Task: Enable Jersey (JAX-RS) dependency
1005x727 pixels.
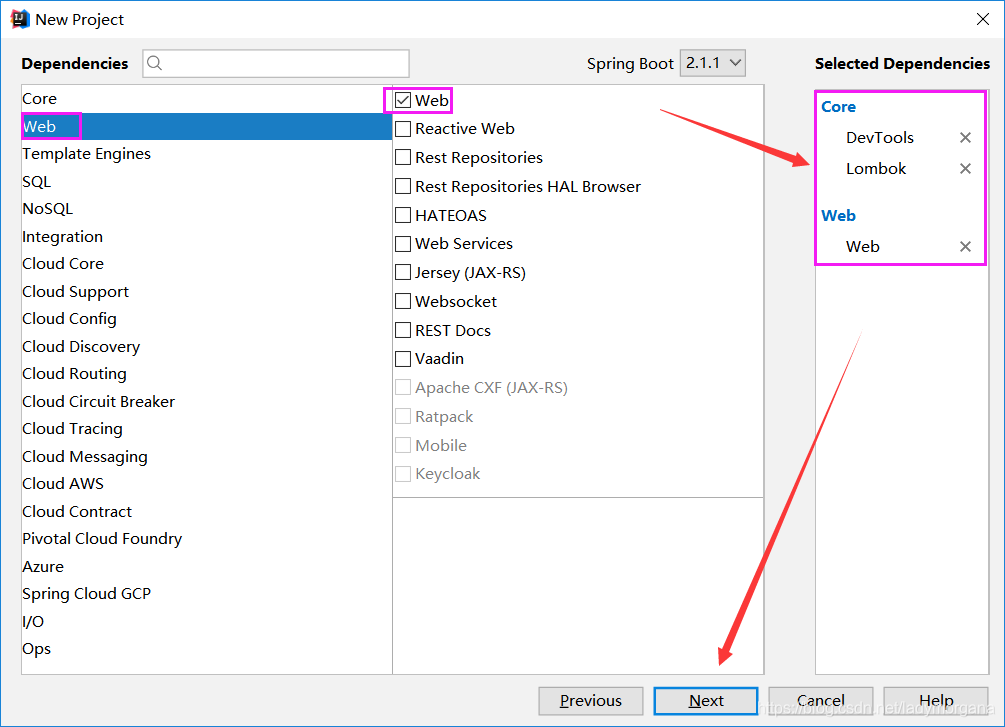Action: click(403, 272)
